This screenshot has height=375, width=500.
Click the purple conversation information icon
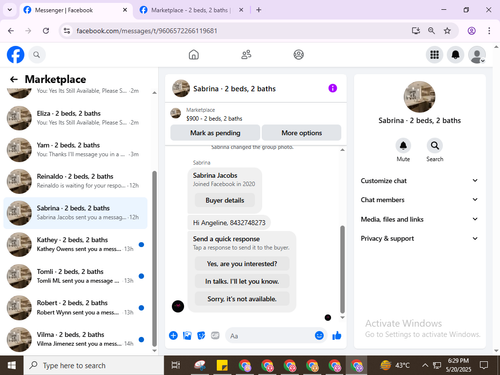pos(332,88)
